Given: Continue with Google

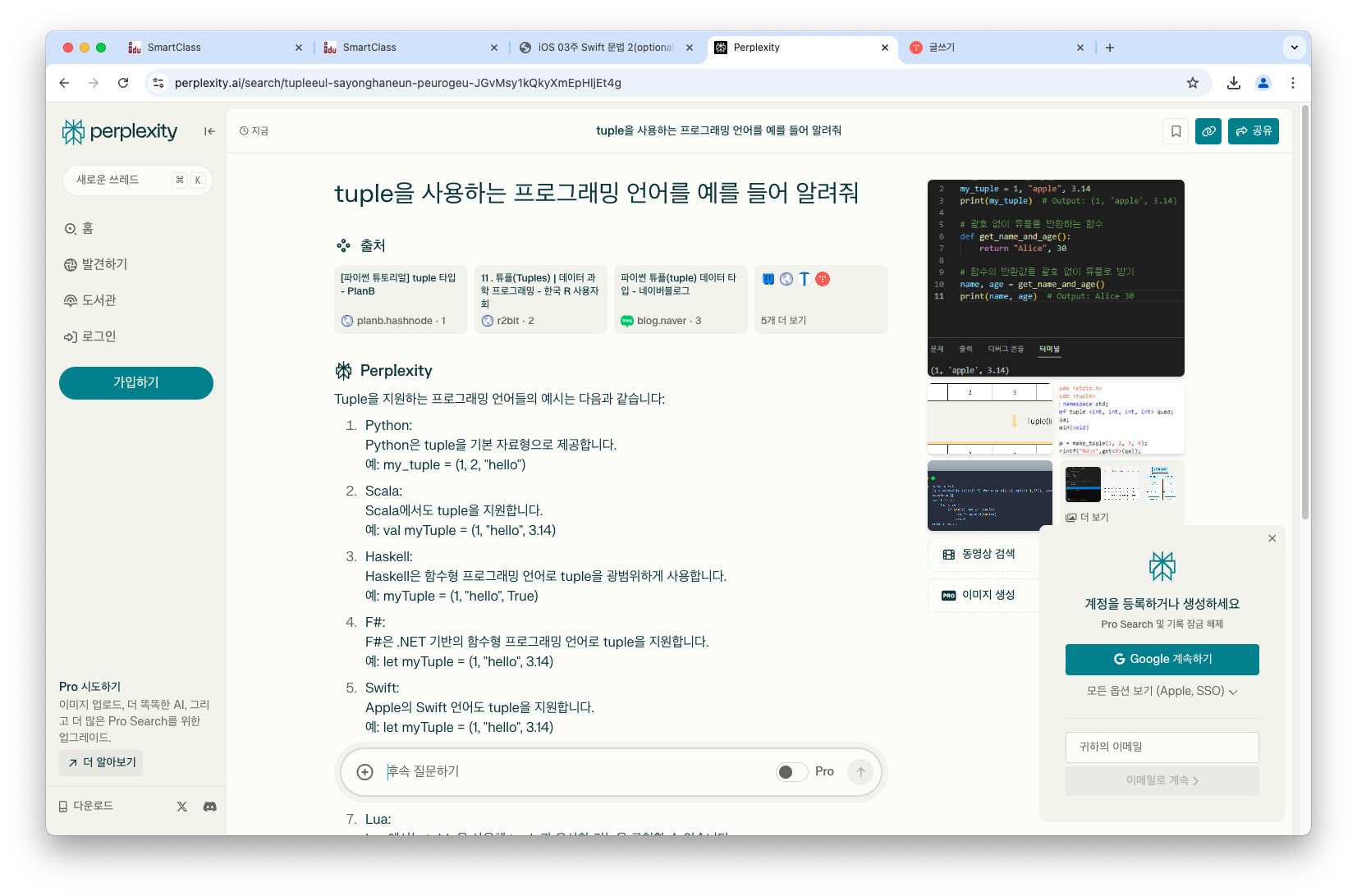Looking at the screenshot, I should 1162,660.
